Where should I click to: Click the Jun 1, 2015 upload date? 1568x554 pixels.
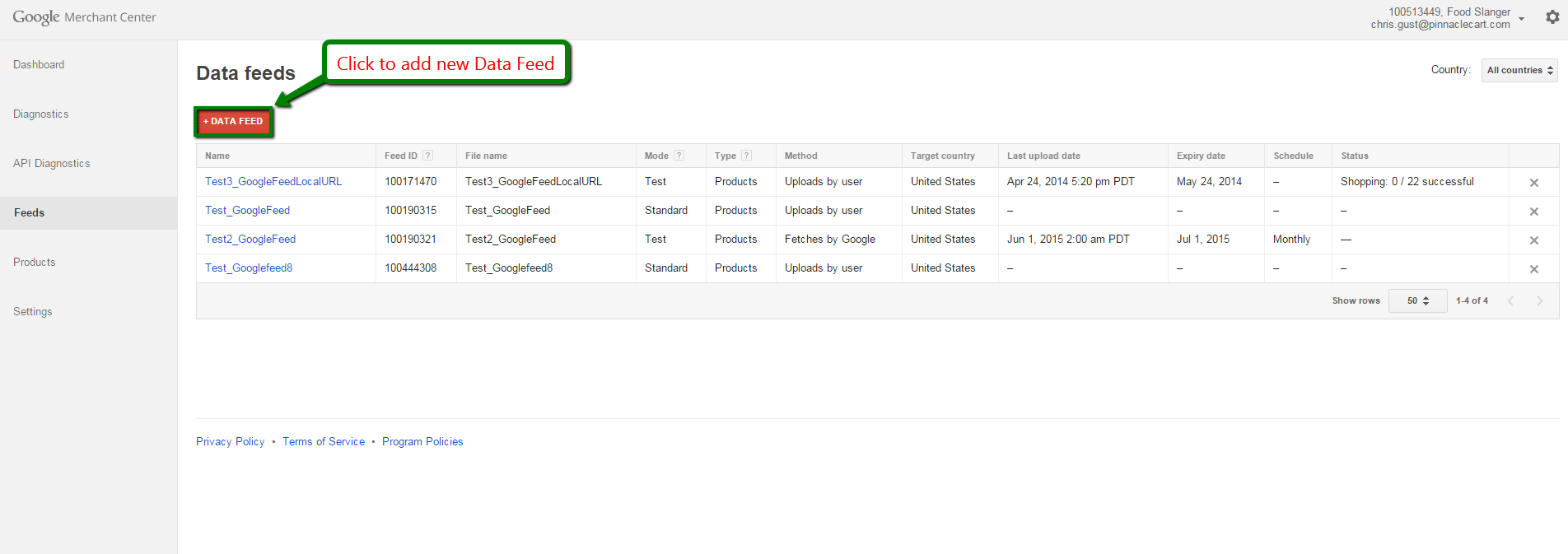[x=1068, y=239]
